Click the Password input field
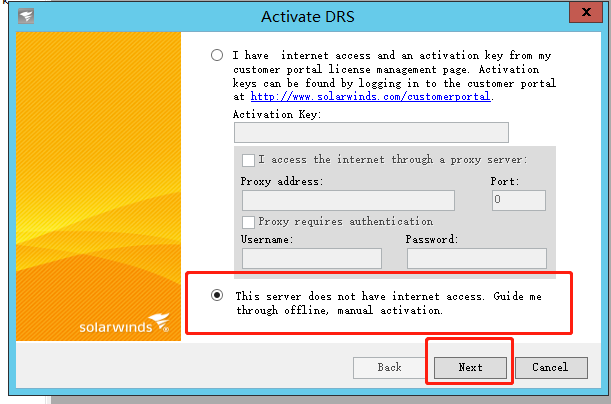Screen dimensions: 611x404 pyautogui.click(x=477, y=258)
